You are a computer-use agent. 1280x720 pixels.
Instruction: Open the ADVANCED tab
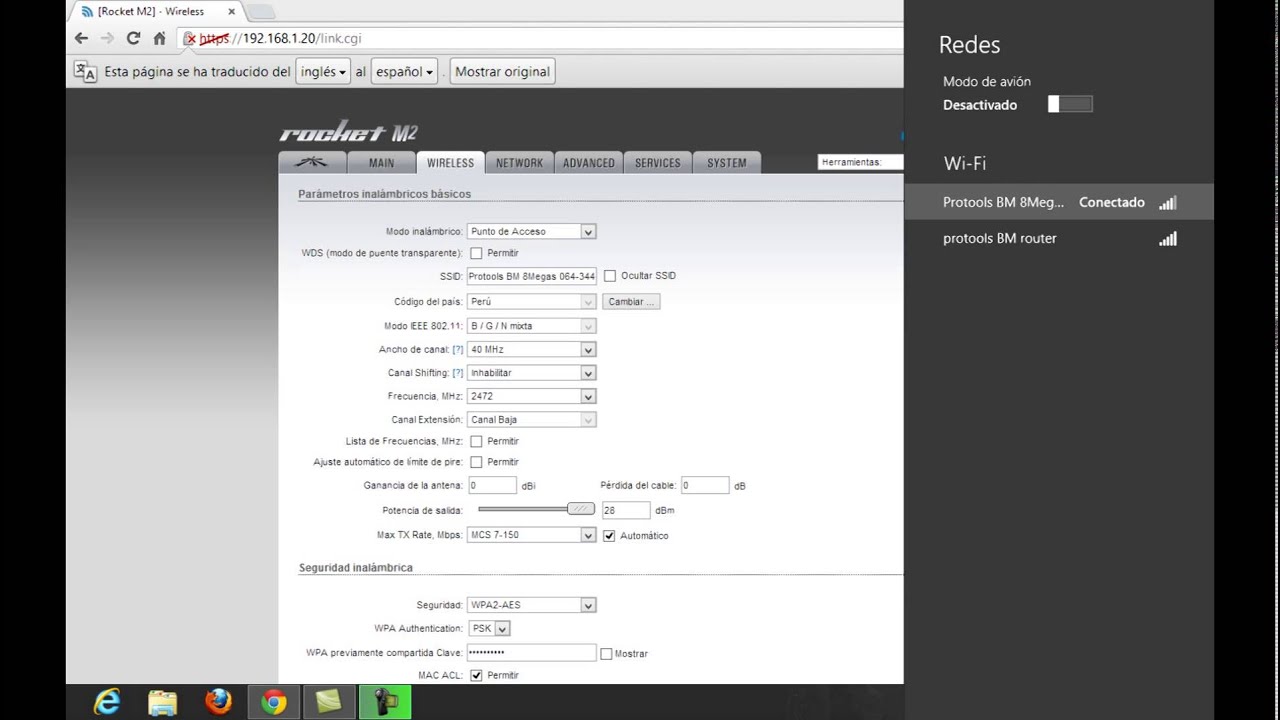589,162
